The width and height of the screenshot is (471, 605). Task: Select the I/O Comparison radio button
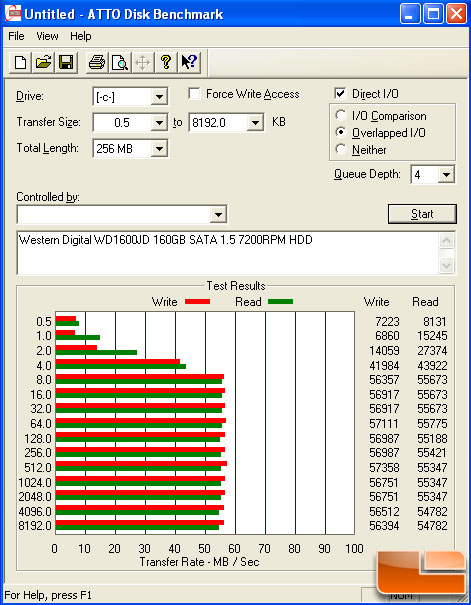point(341,115)
